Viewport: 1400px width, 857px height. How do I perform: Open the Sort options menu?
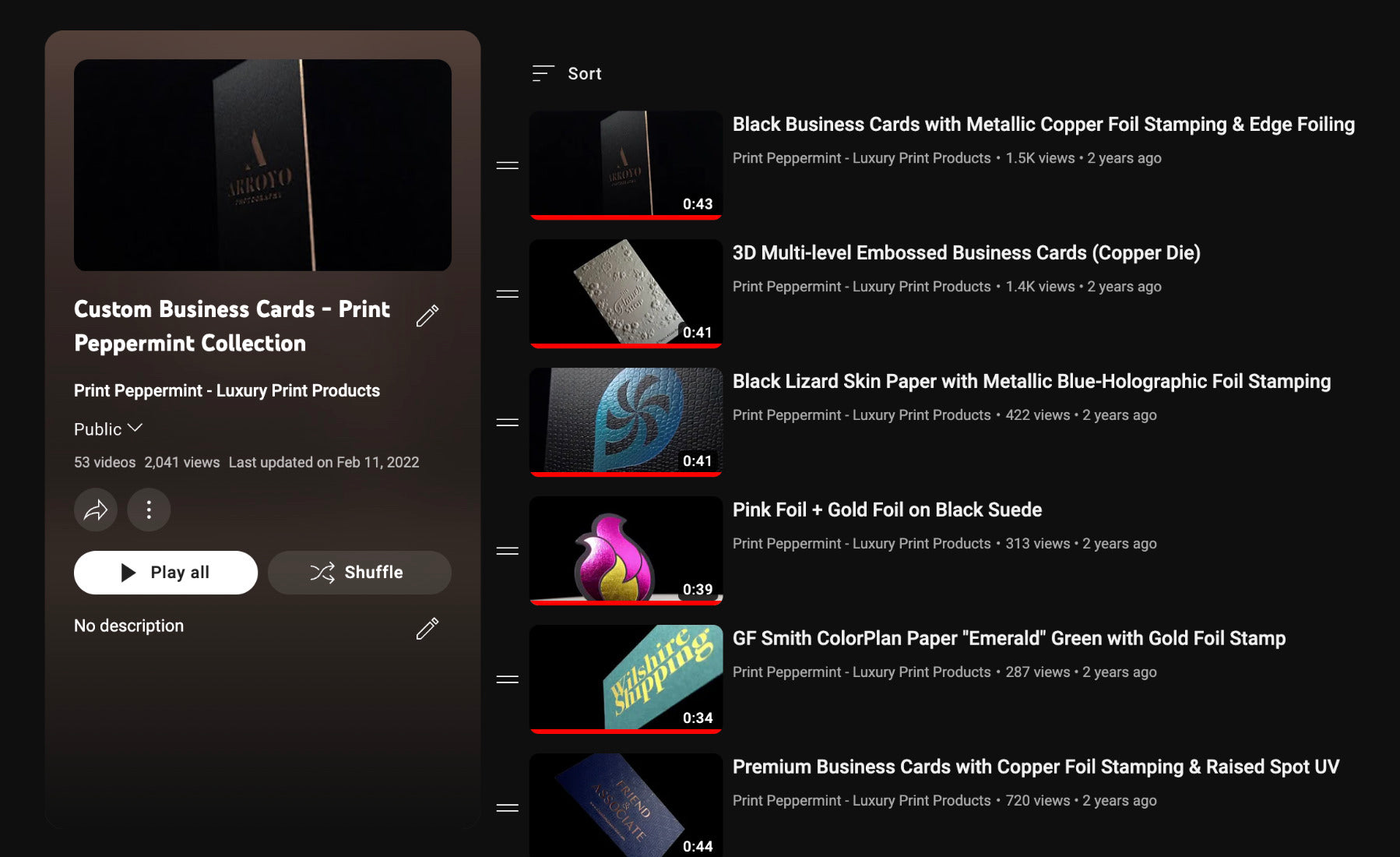tap(567, 74)
